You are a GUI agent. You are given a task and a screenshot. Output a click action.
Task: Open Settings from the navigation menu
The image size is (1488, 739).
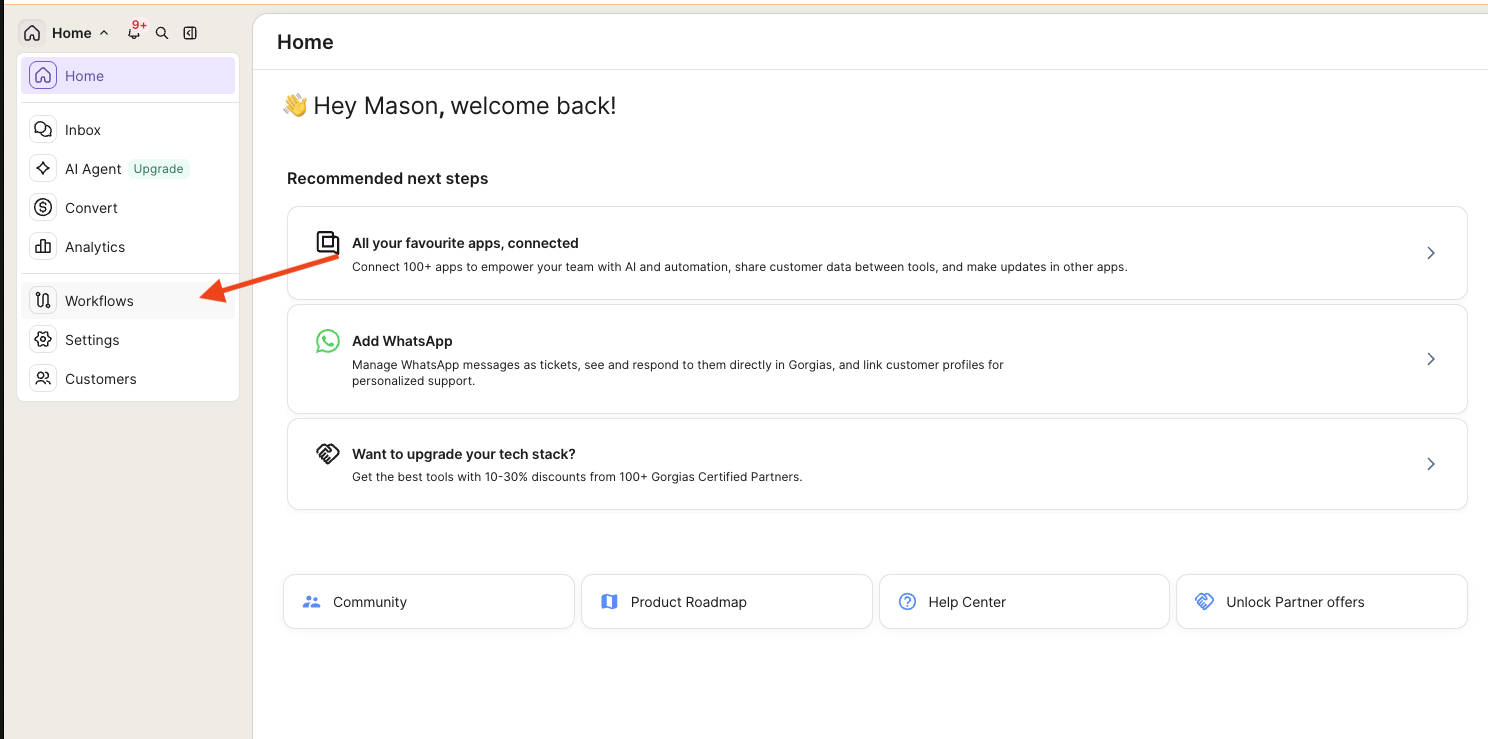coord(128,340)
